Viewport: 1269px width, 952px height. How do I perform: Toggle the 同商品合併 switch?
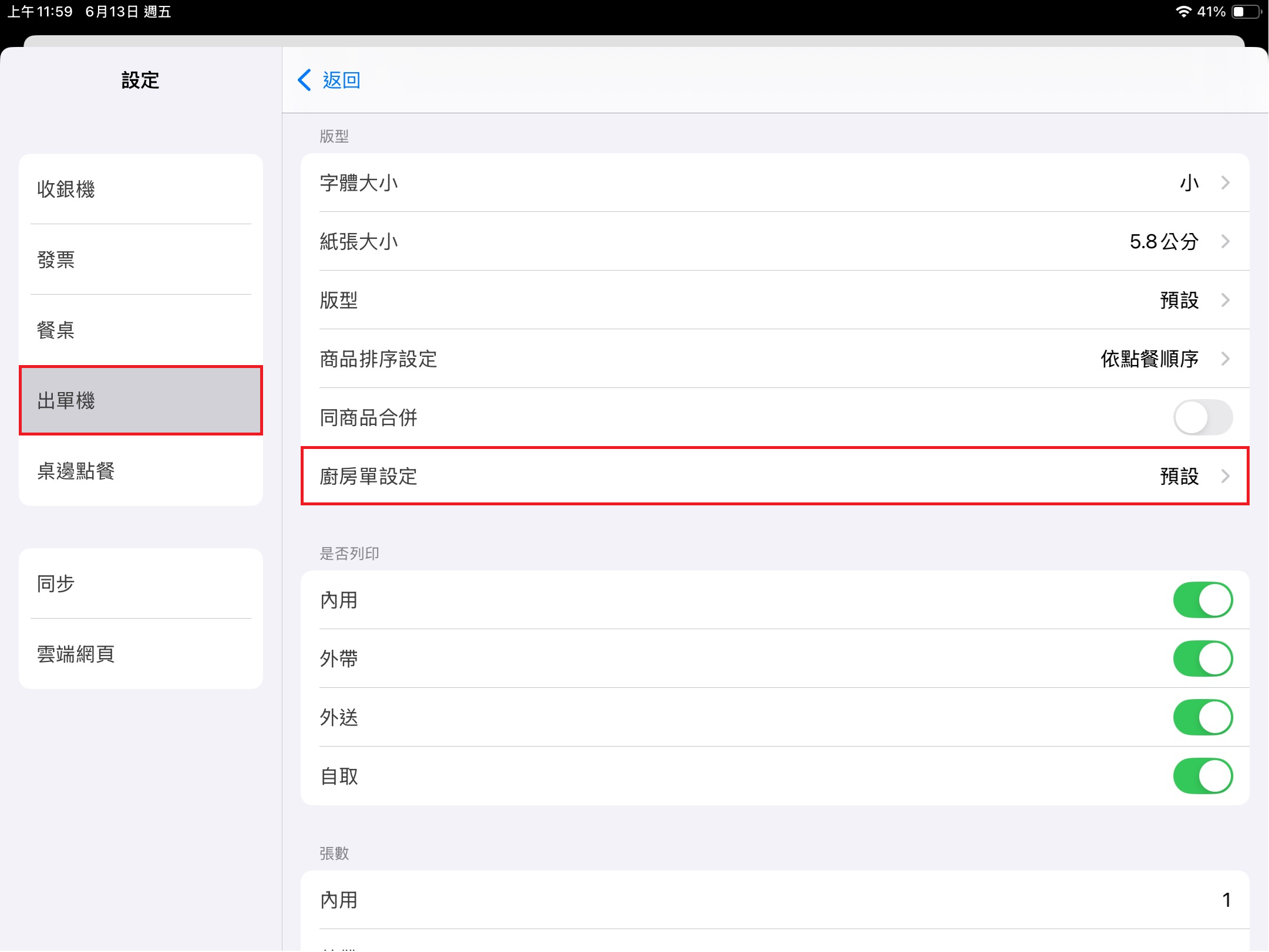[1202, 417]
